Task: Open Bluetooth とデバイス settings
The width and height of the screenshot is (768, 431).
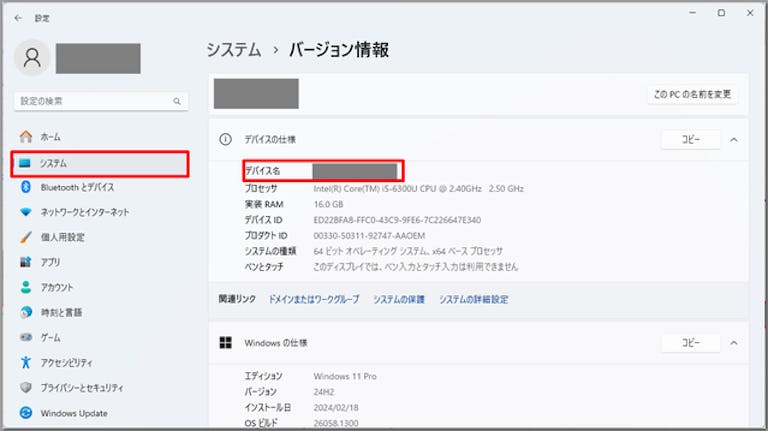Action: [x=100, y=187]
